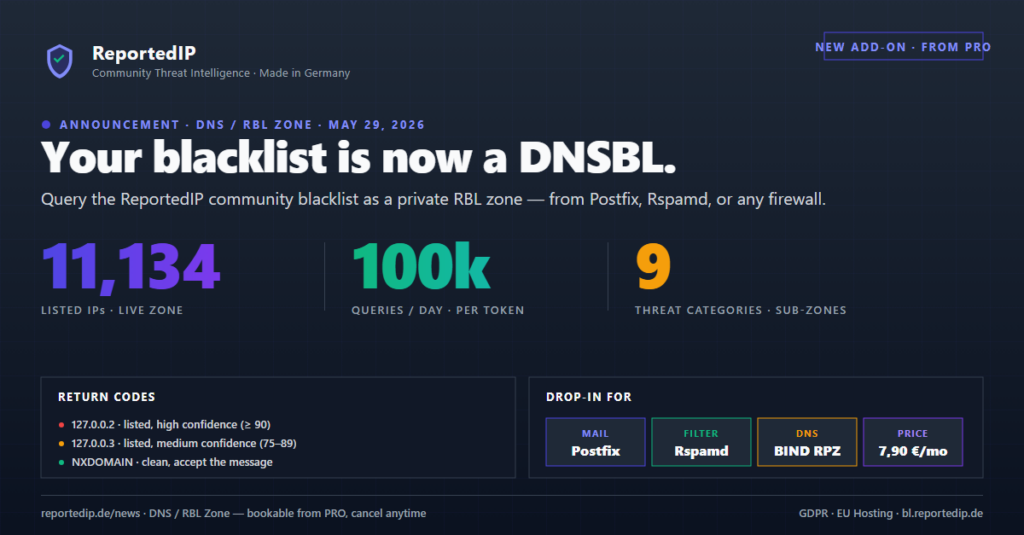Click the orange dot beside 127.0.0.3
This screenshot has height=535, width=1024.
pyautogui.click(x=61, y=444)
